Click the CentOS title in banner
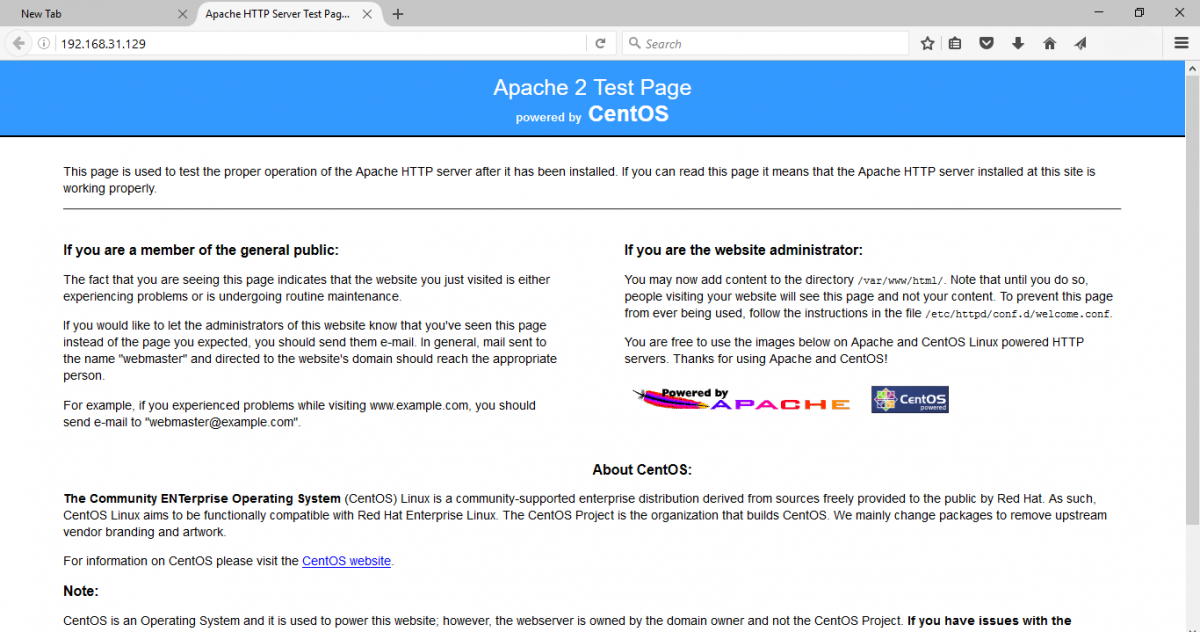The image size is (1200, 632). tap(628, 114)
